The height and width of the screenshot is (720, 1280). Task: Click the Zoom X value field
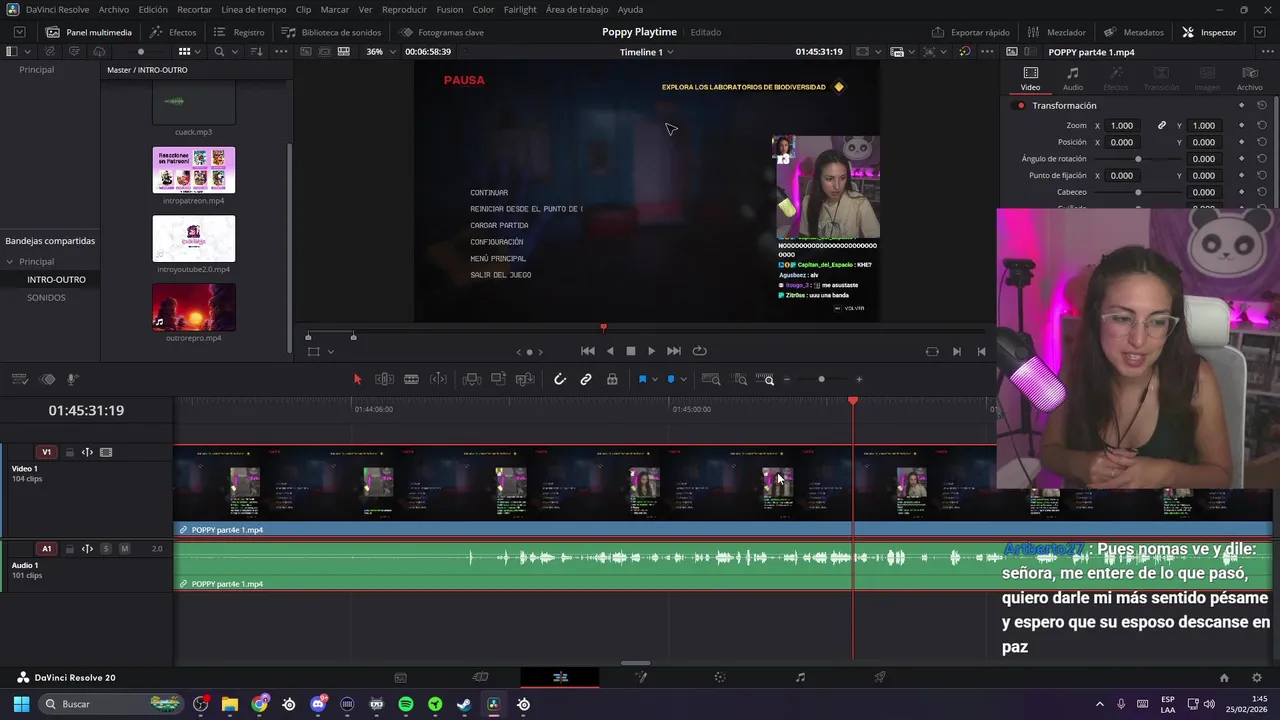click(1122, 125)
